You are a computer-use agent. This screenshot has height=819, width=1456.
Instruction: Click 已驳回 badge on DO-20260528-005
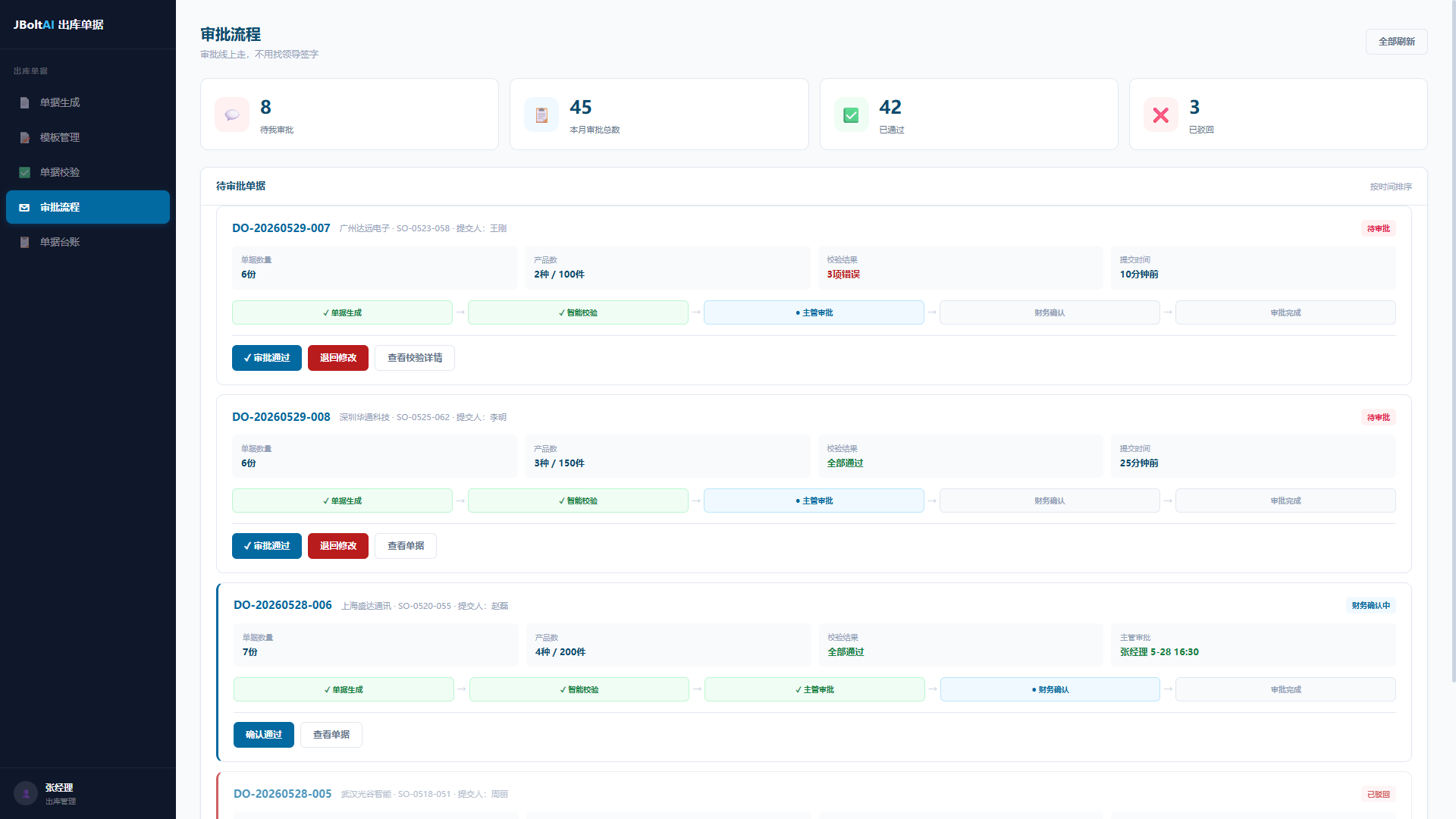[1379, 794]
